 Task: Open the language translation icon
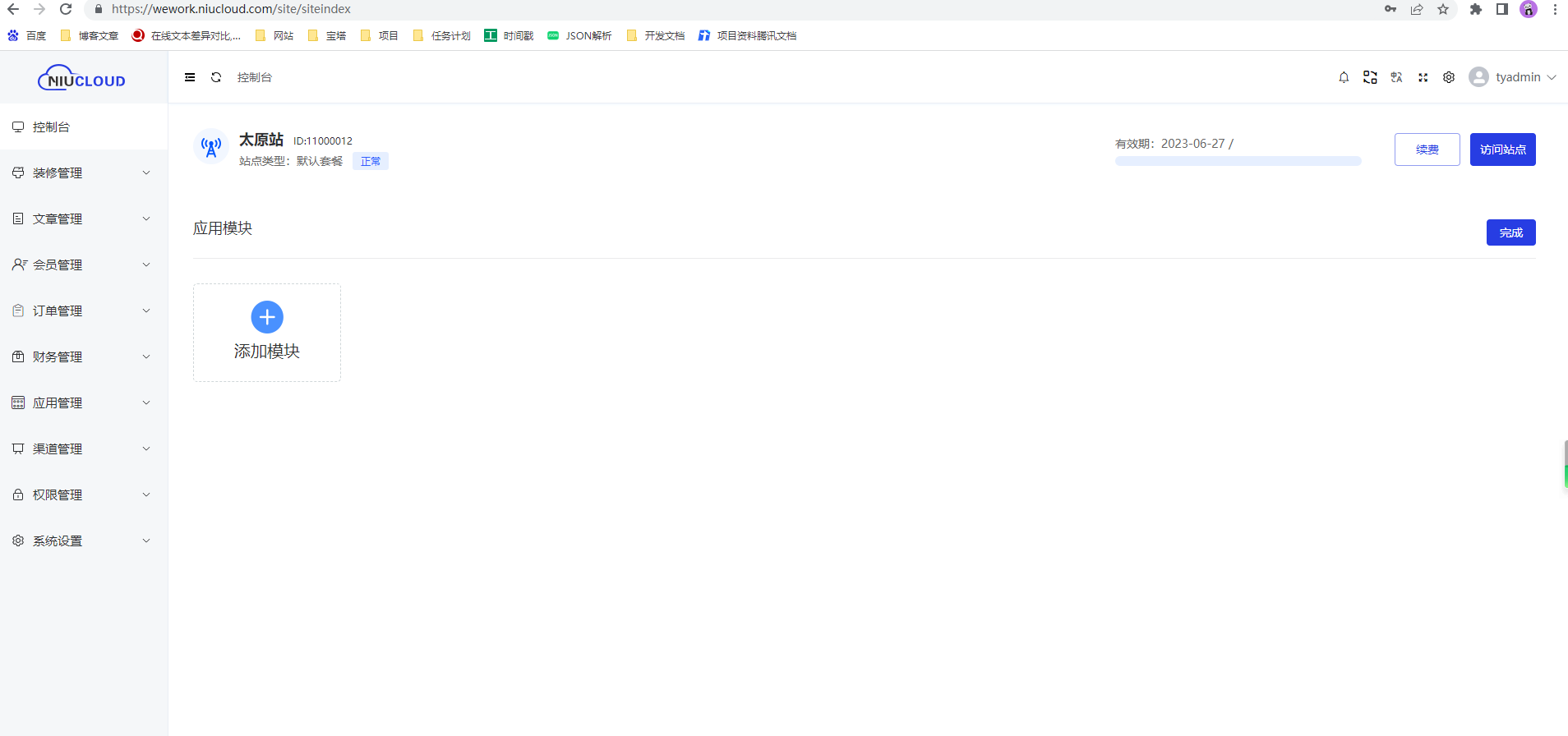1396,77
